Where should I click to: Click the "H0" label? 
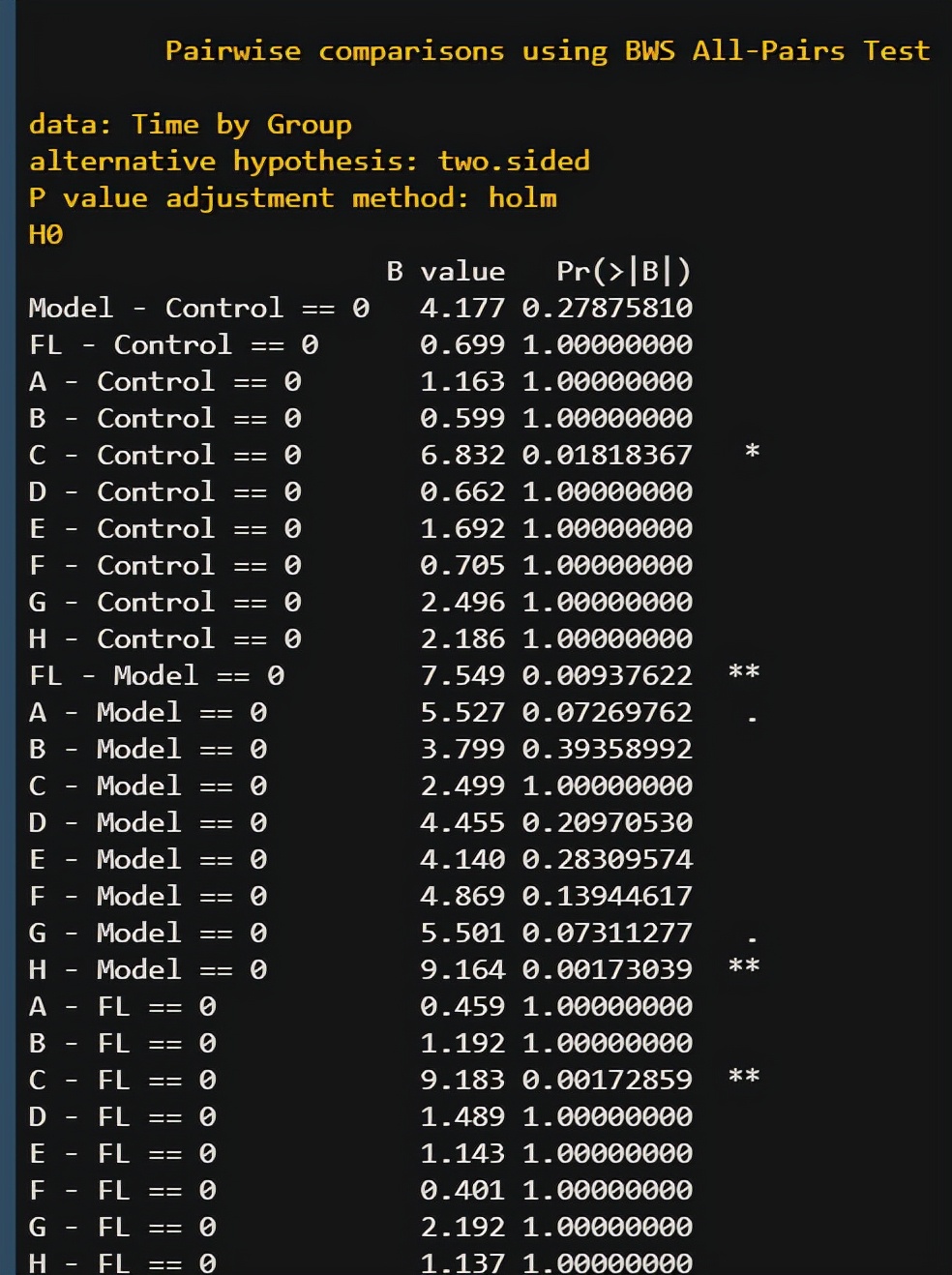pyautogui.click(x=45, y=235)
